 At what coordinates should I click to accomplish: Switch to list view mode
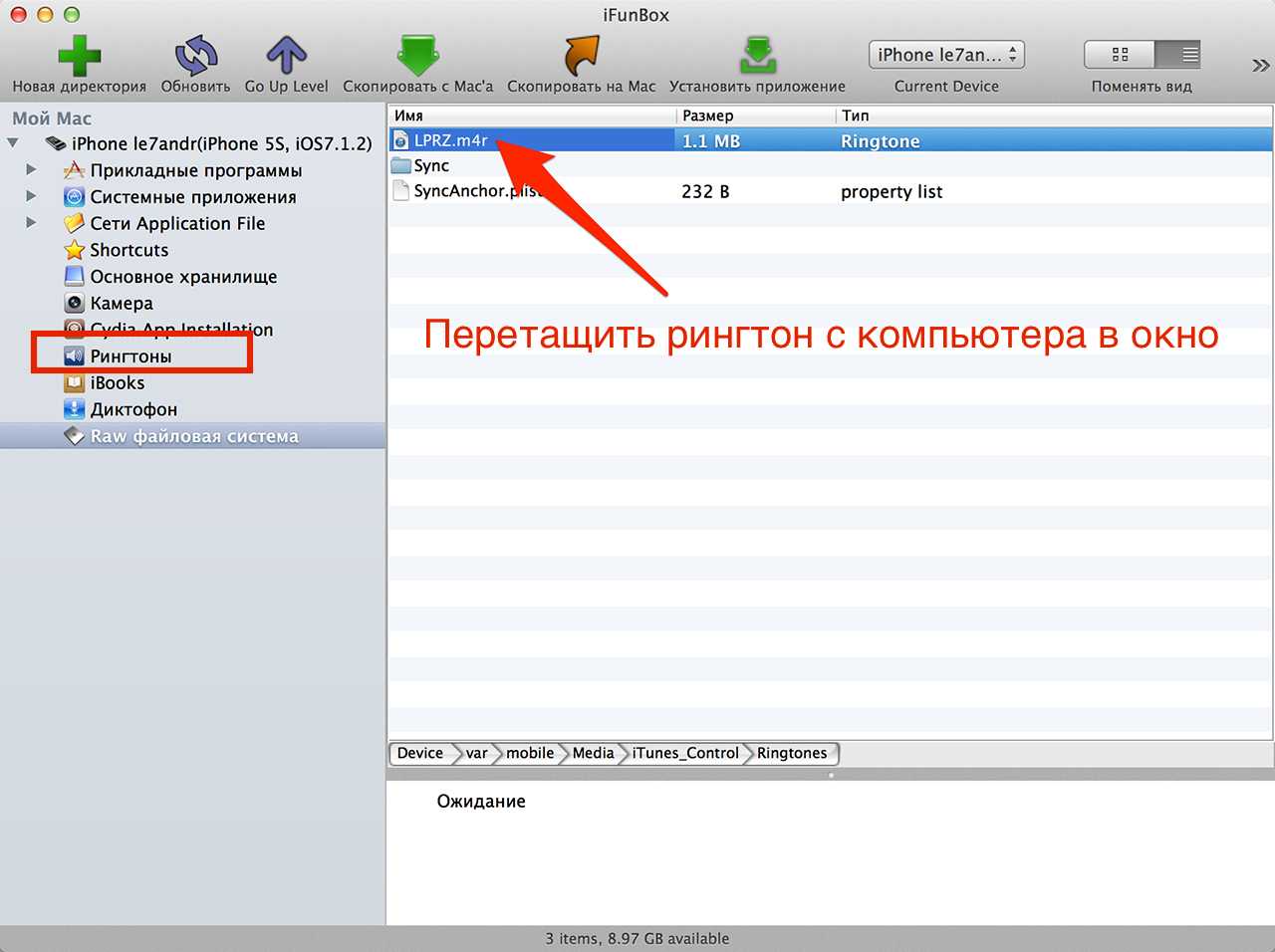click(1177, 55)
